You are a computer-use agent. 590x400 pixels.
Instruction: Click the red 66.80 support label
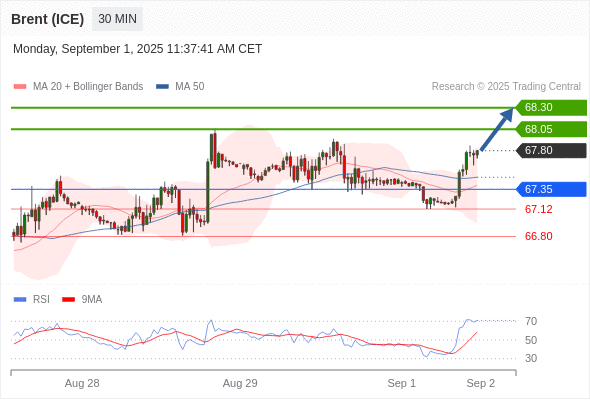pyautogui.click(x=539, y=236)
